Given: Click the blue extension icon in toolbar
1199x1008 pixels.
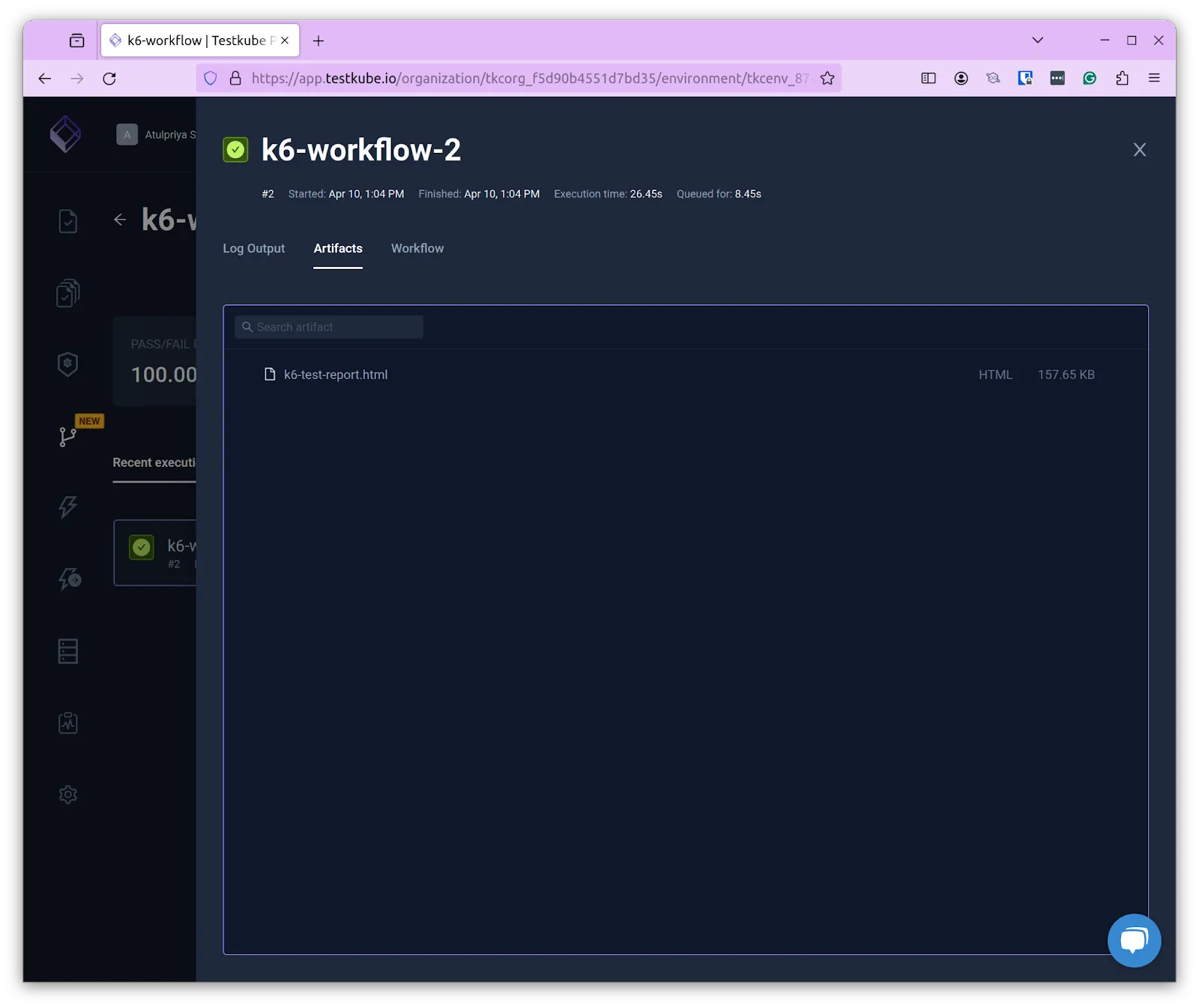Looking at the screenshot, I should (x=1025, y=78).
